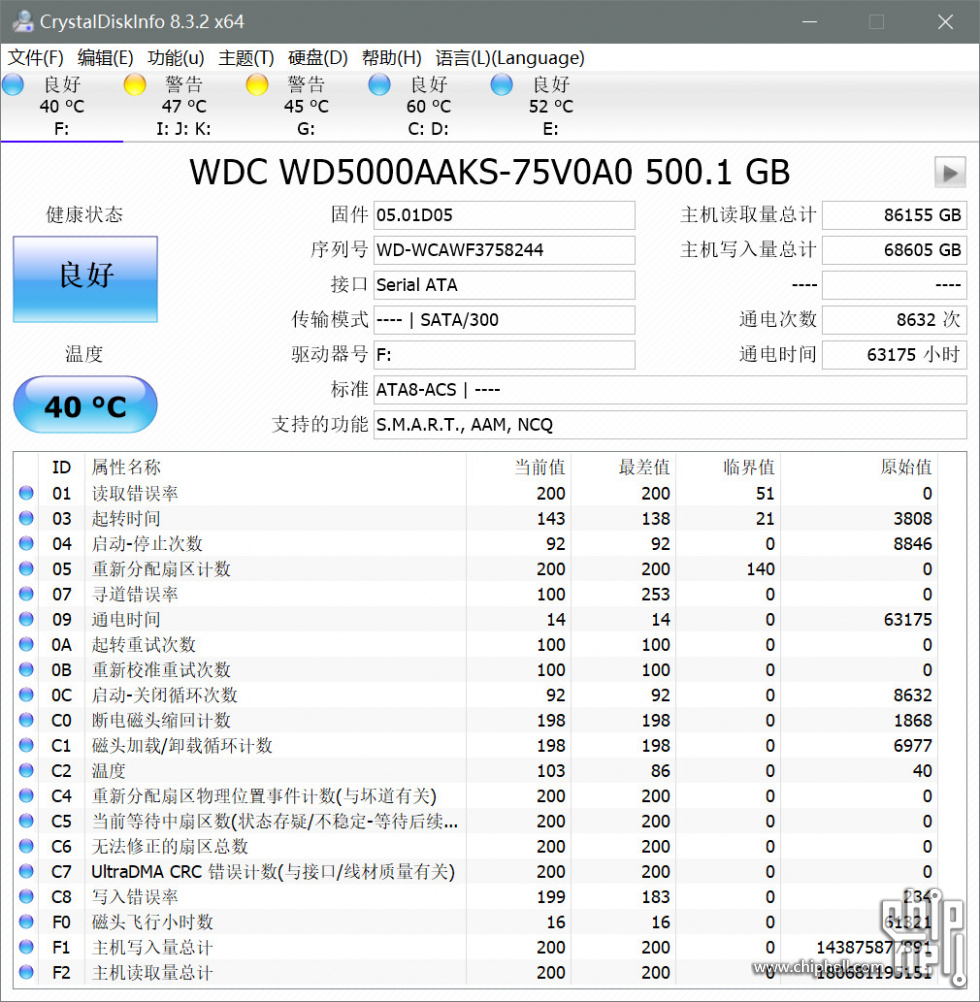Click the status dot for attribute C2 温度

coord(26,771)
